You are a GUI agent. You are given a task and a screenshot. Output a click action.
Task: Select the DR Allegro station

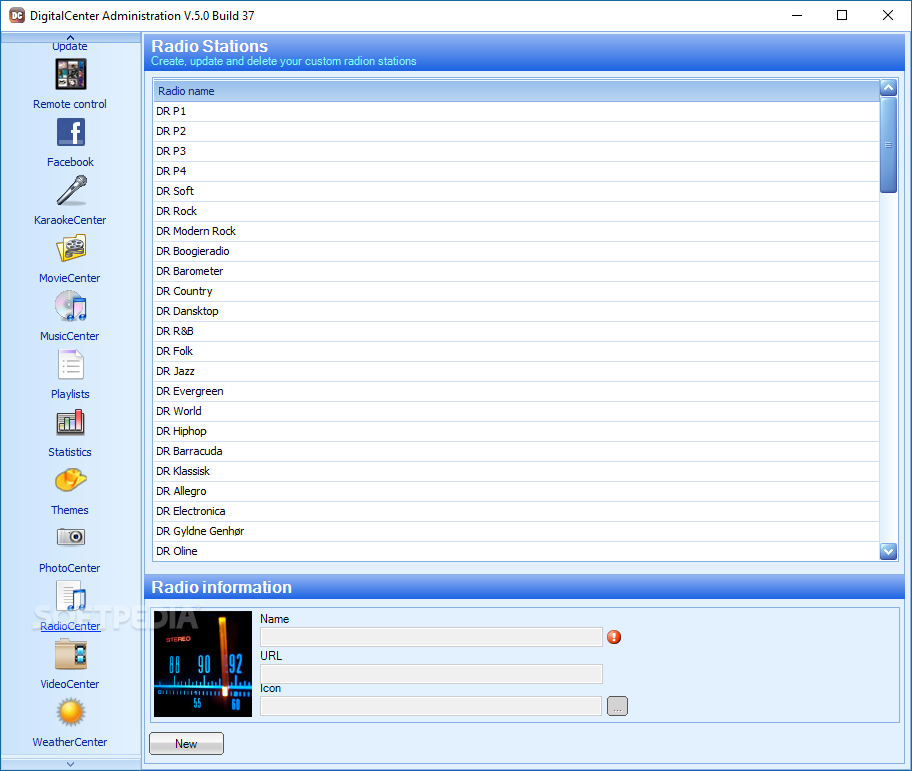pyautogui.click(x=516, y=491)
